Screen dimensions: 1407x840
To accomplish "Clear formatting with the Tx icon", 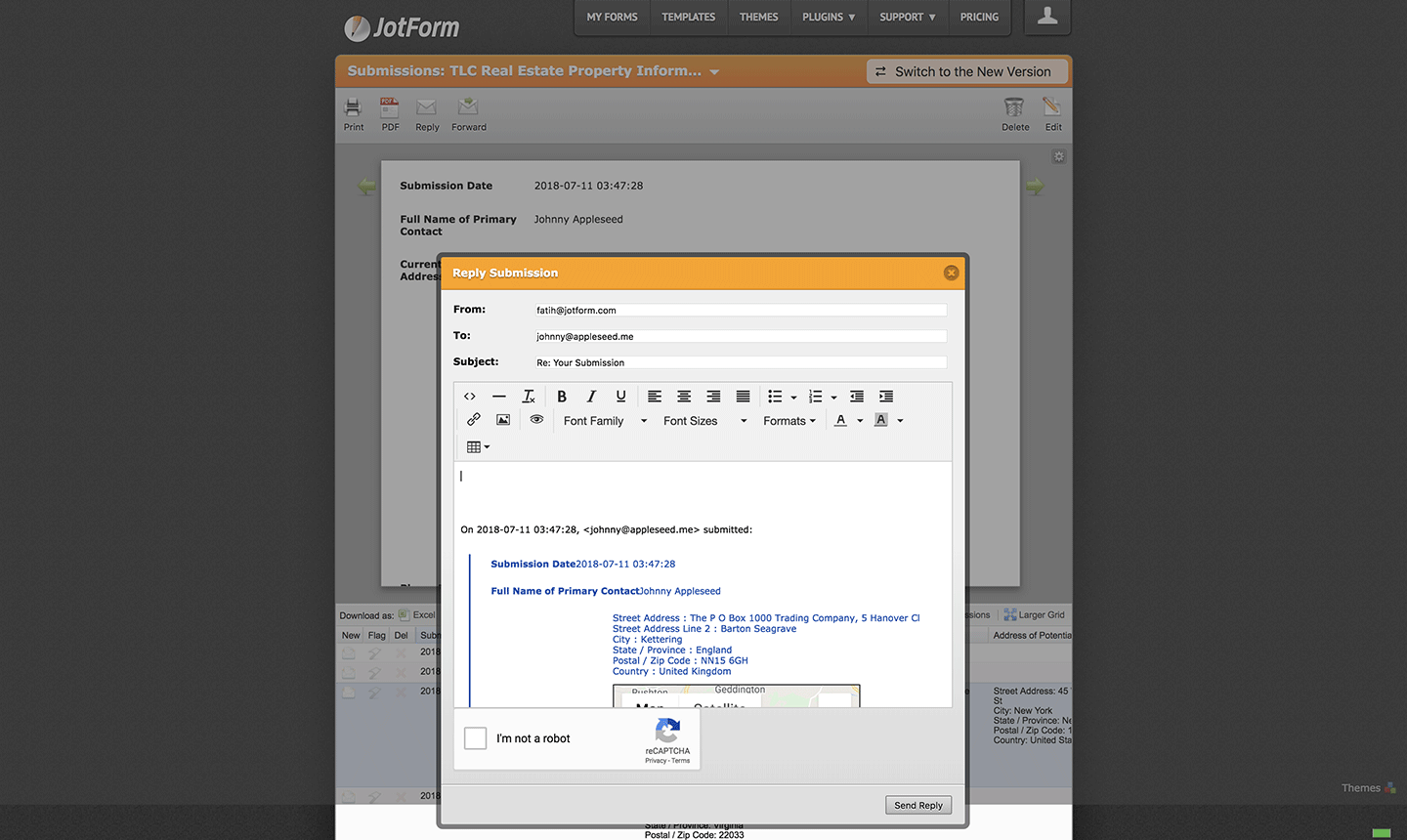I will (x=529, y=397).
